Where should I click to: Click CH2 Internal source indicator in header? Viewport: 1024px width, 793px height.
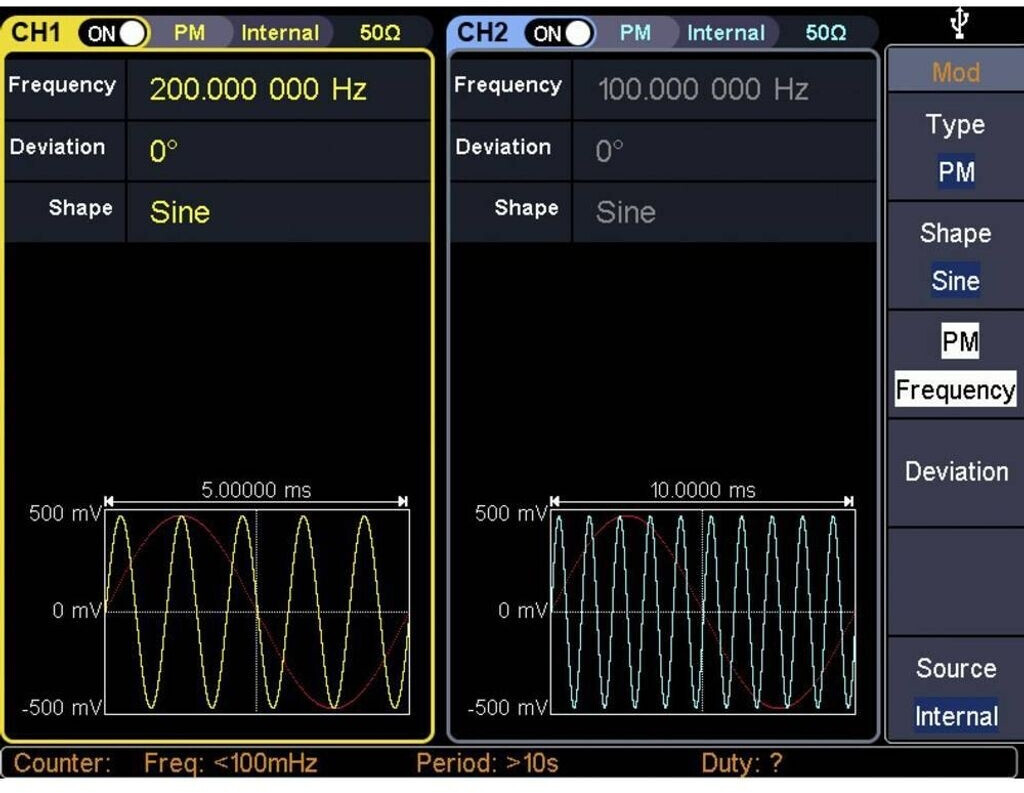725,33
